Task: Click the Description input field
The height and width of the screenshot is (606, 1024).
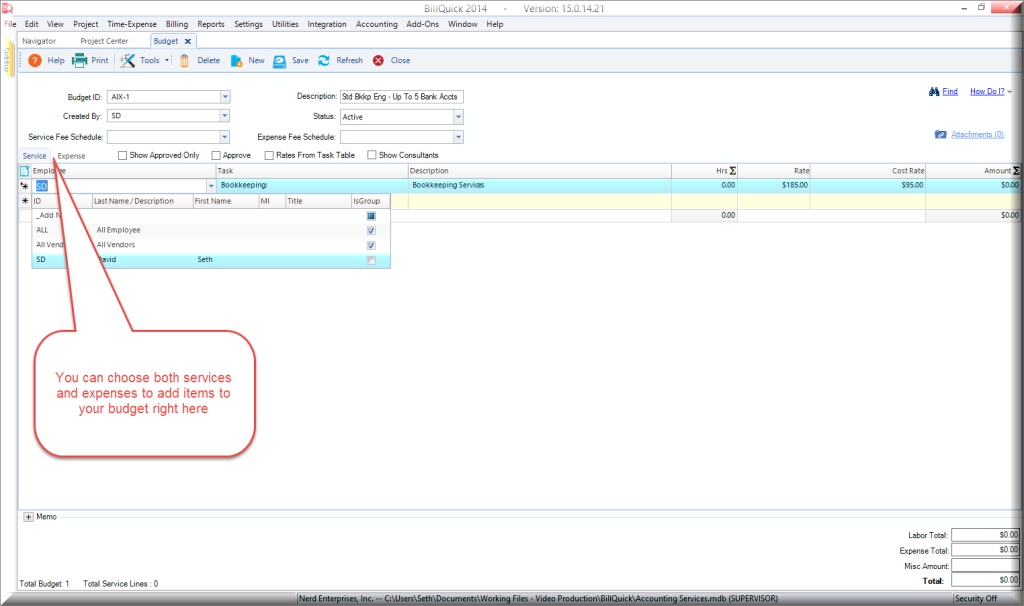Action: [402, 97]
